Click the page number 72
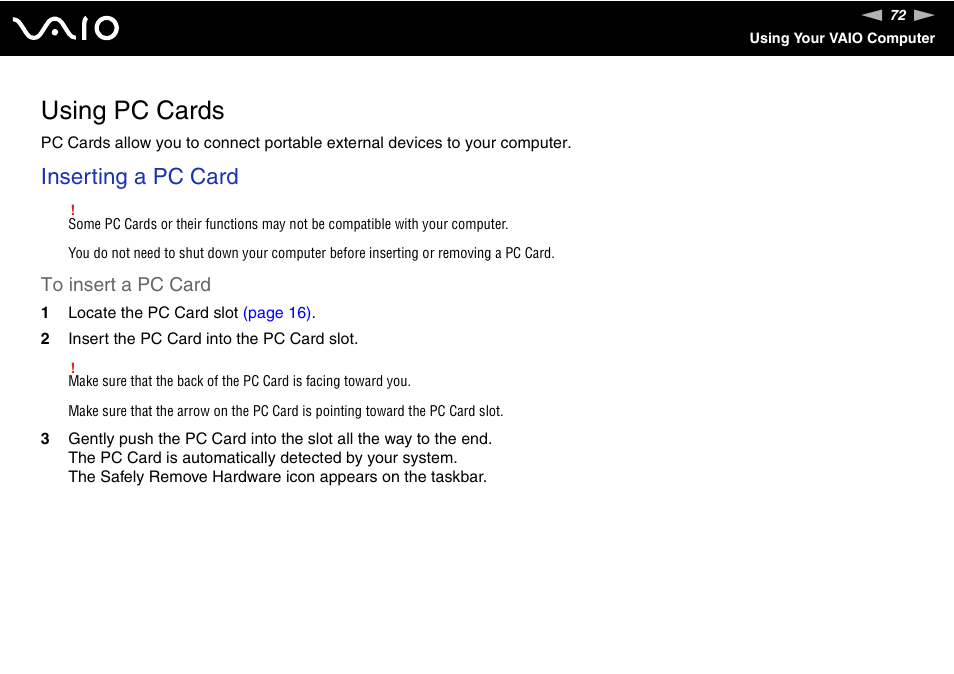Image resolution: width=954 pixels, height=674 pixels. point(898,15)
